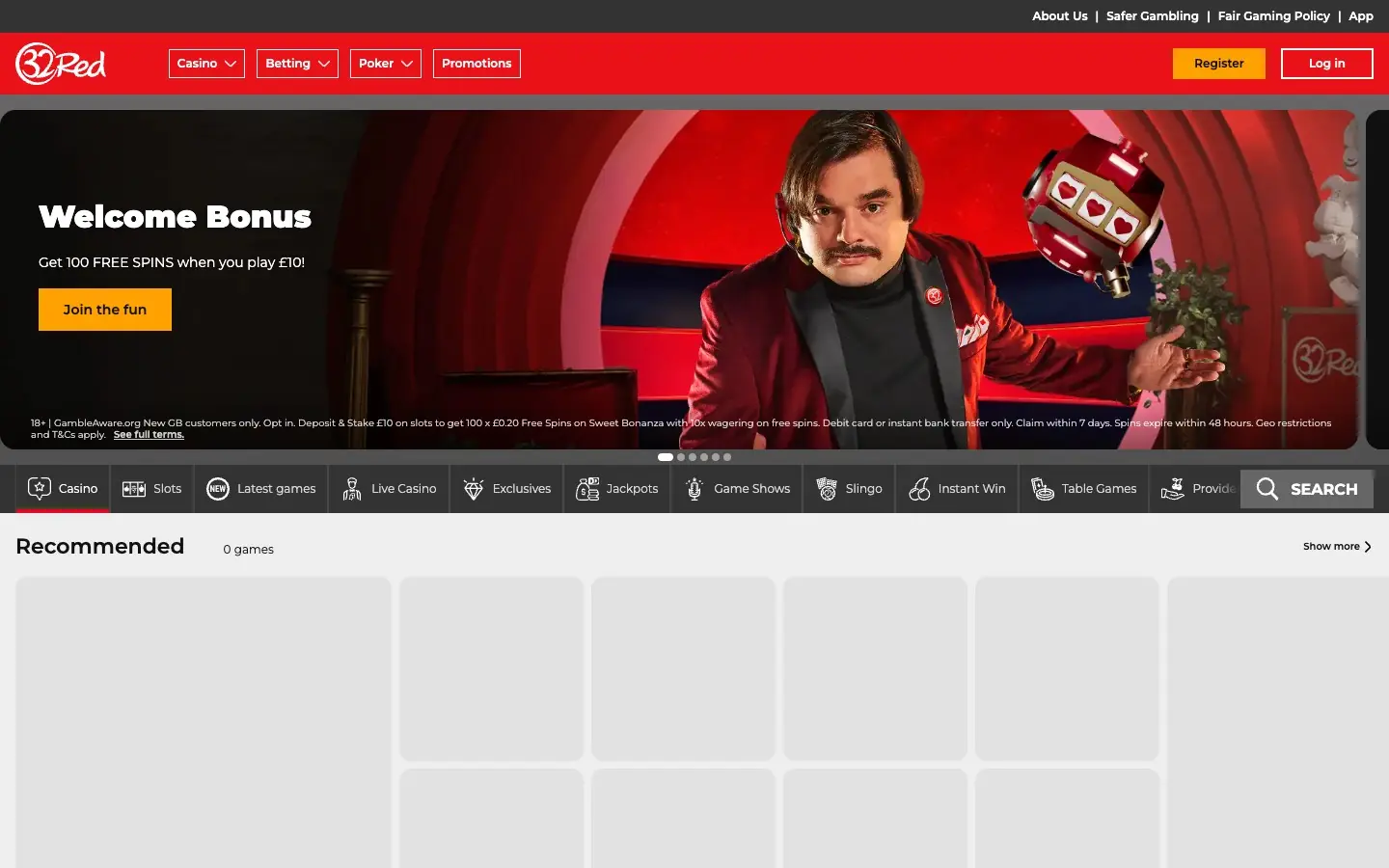This screenshot has height=868, width=1389.
Task: Jump to the third banner carousel dot
Action: point(693,457)
